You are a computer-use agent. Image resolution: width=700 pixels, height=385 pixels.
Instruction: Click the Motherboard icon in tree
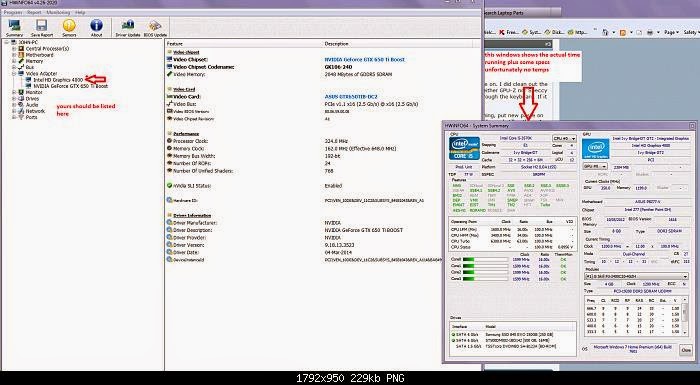[21, 54]
